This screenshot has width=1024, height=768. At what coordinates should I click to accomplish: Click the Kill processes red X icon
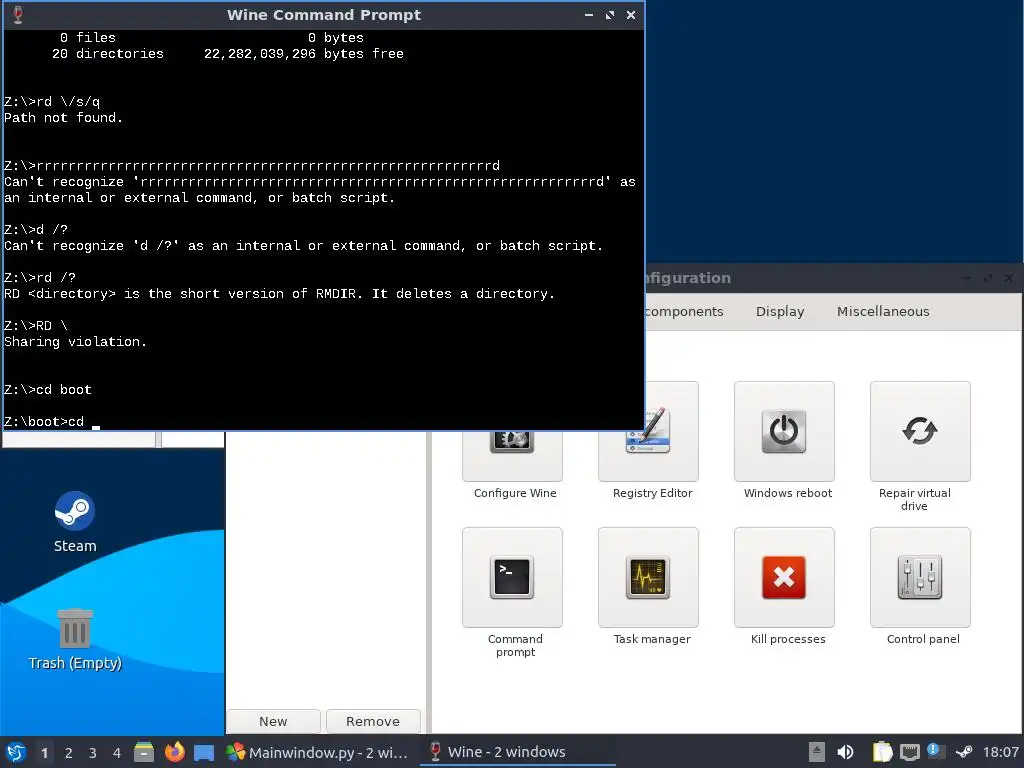(x=784, y=577)
